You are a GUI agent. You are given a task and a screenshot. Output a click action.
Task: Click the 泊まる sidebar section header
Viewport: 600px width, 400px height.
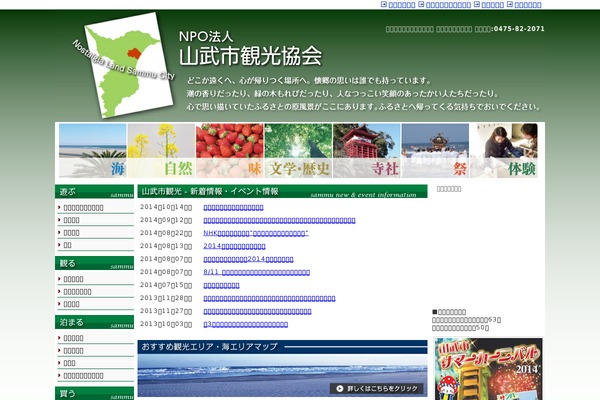95,322
